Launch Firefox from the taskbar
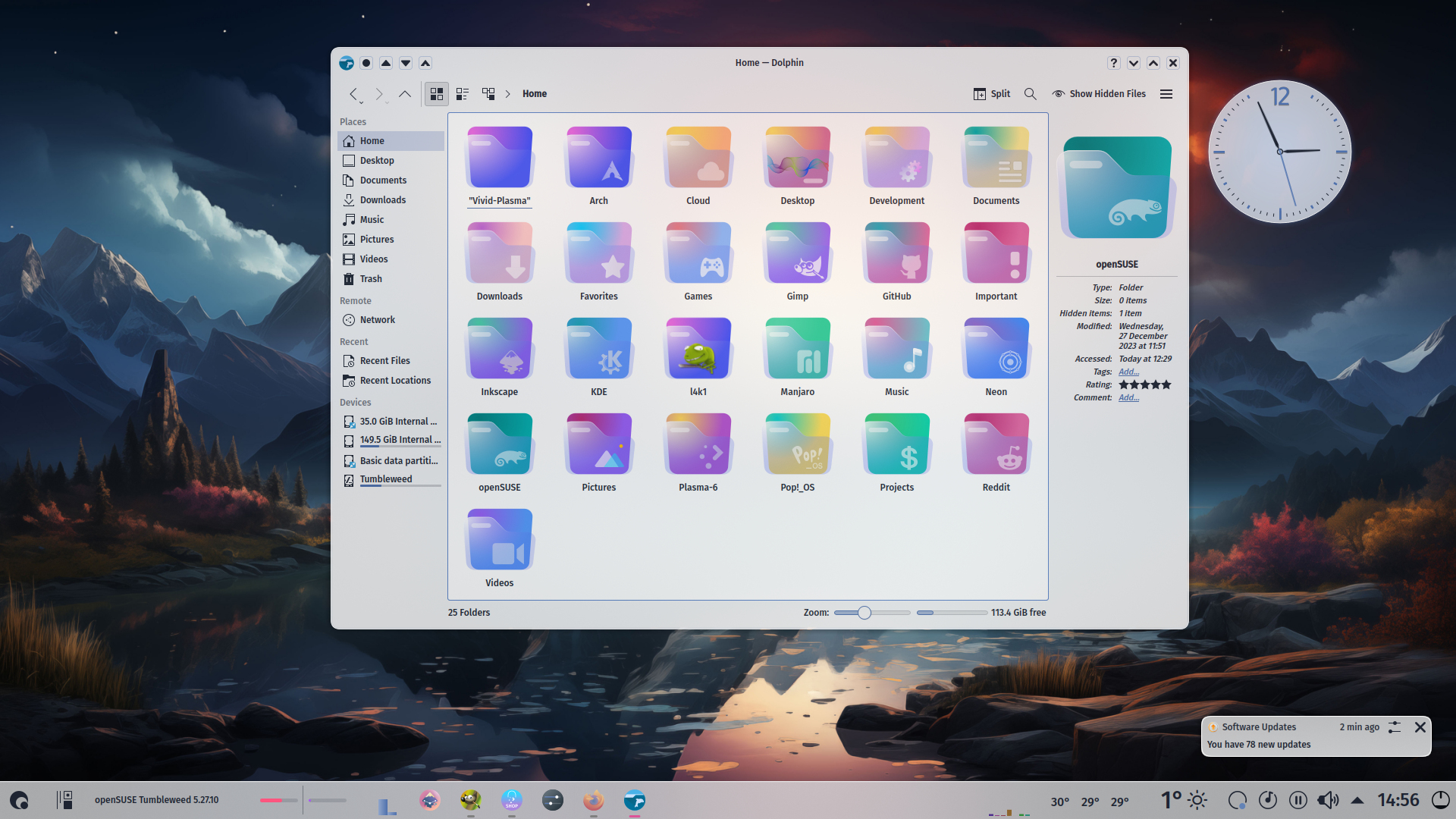Screen dimensions: 1456x819 pos(594,800)
